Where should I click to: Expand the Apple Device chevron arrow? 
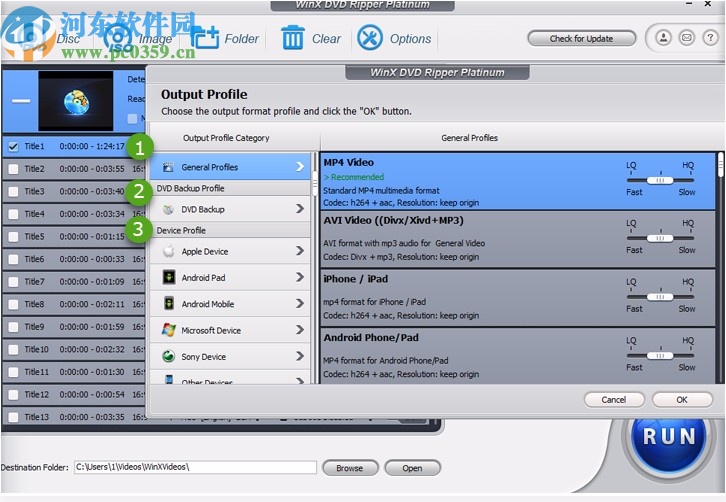300,251
